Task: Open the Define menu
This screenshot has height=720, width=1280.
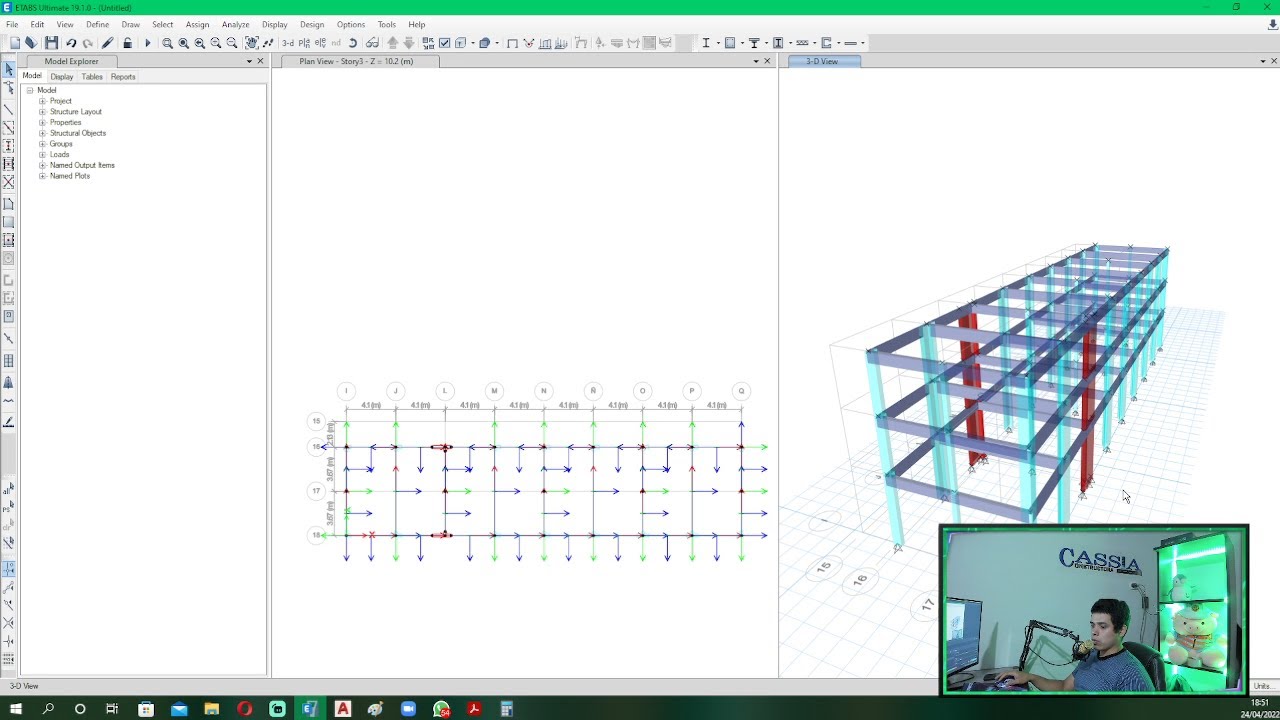Action: click(98, 24)
